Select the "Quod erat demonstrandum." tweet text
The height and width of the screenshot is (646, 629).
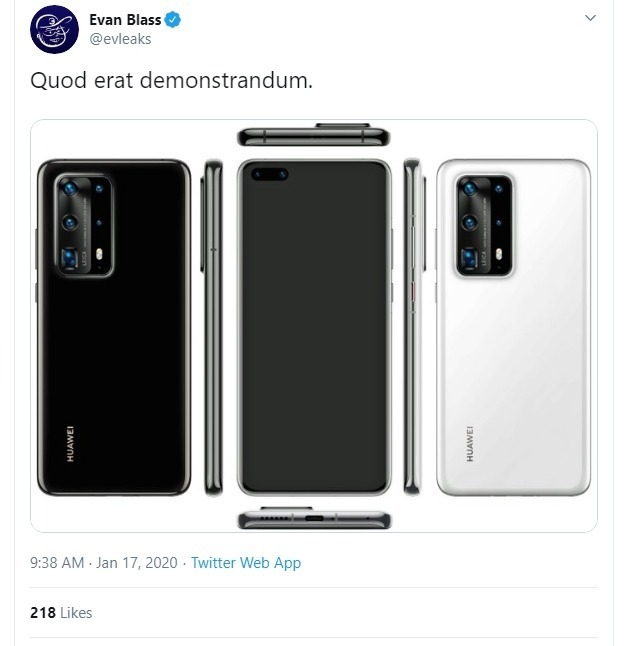(171, 81)
